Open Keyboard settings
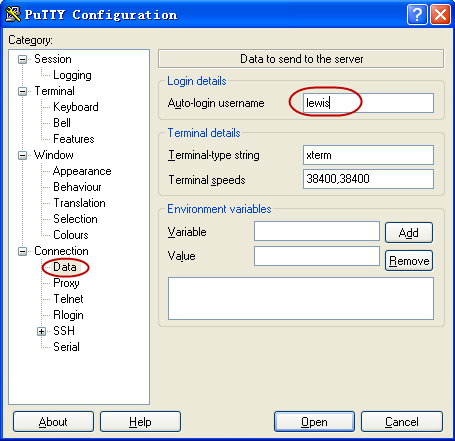Image resolution: width=455 pixels, height=441 pixels. tap(76, 107)
